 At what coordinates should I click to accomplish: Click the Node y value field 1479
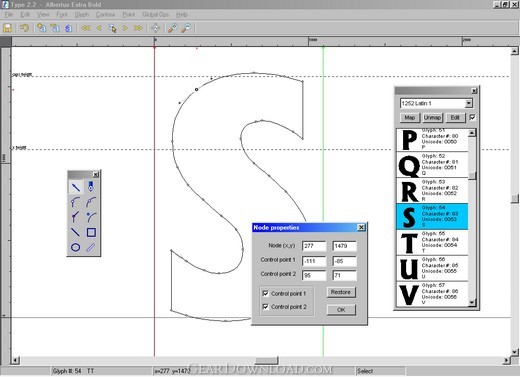pyautogui.click(x=345, y=246)
